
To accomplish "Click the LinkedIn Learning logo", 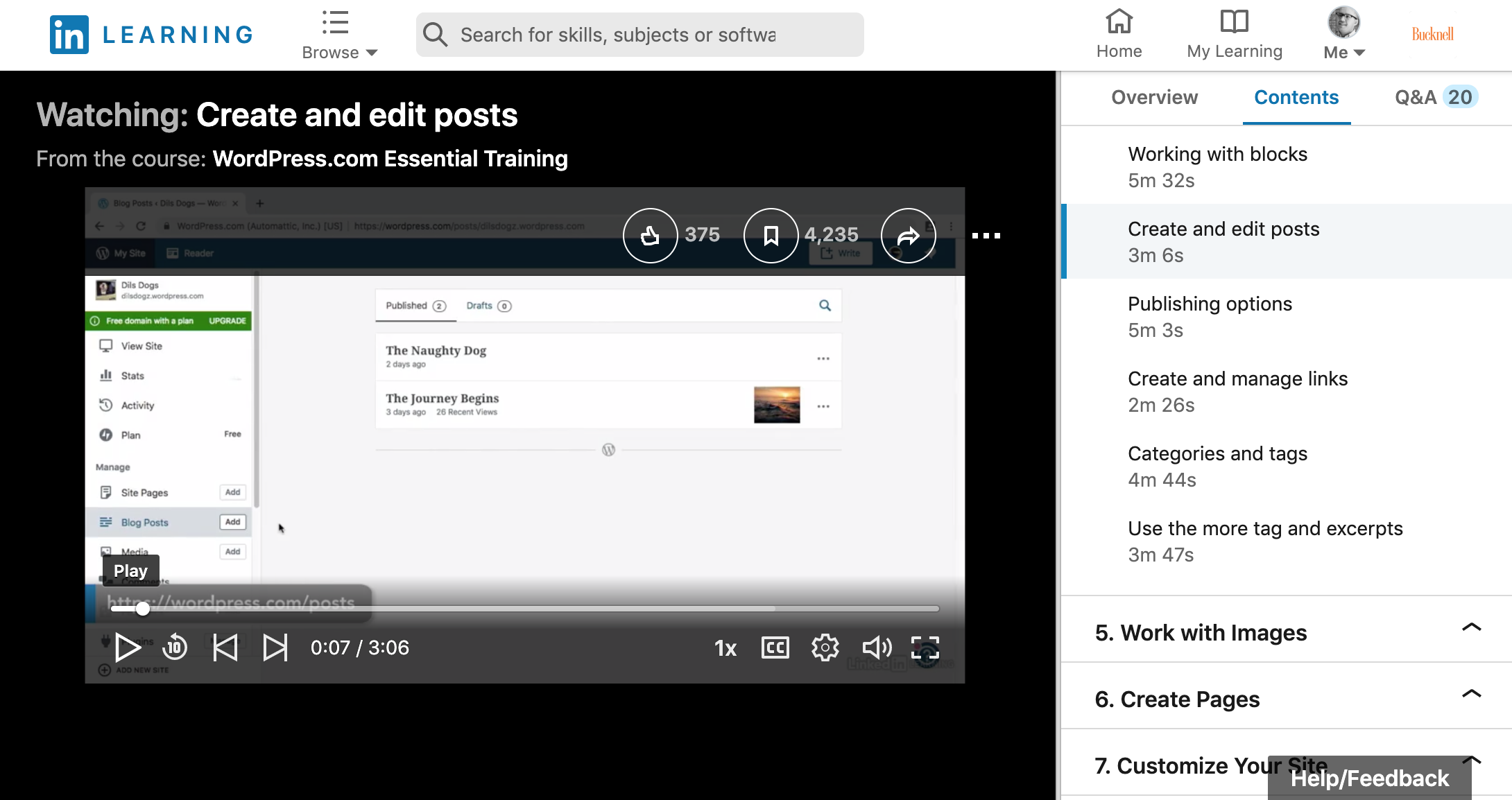I will coord(151,35).
